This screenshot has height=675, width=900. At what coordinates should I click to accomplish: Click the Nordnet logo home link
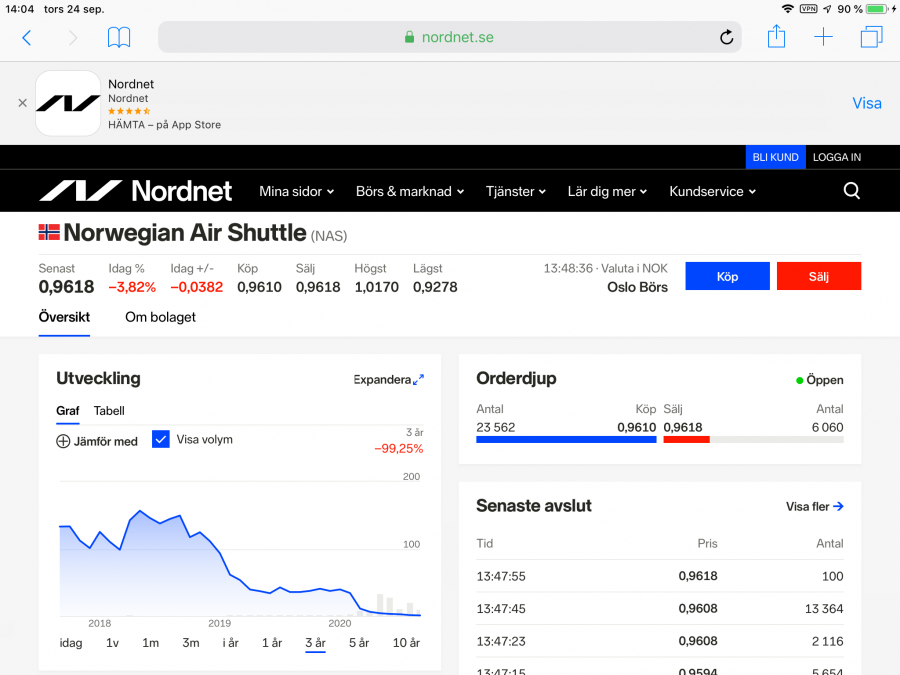[135, 191]
